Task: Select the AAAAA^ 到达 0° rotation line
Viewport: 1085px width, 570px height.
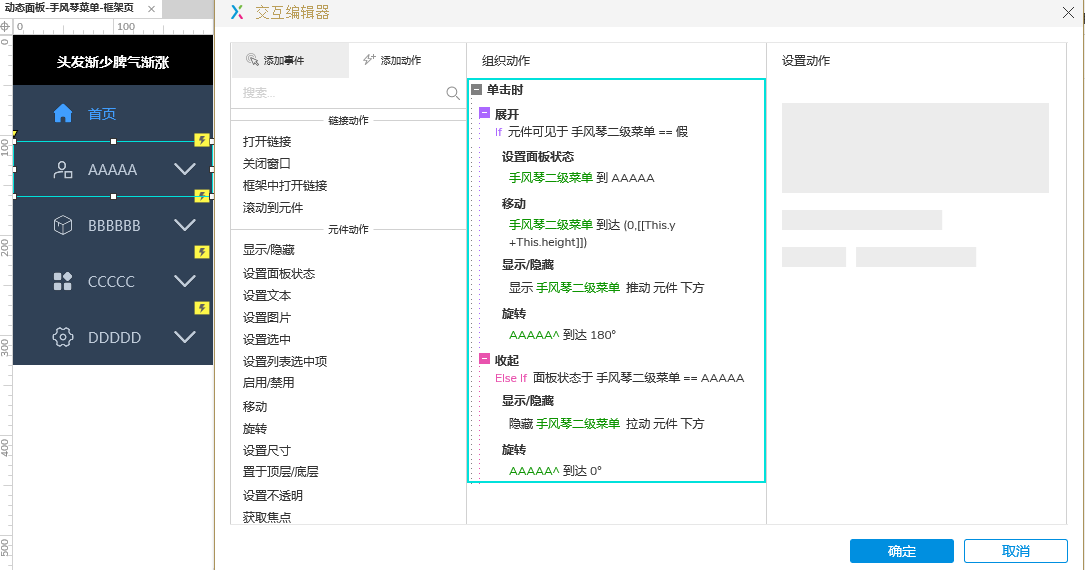Action: click(x=555, y=471)
